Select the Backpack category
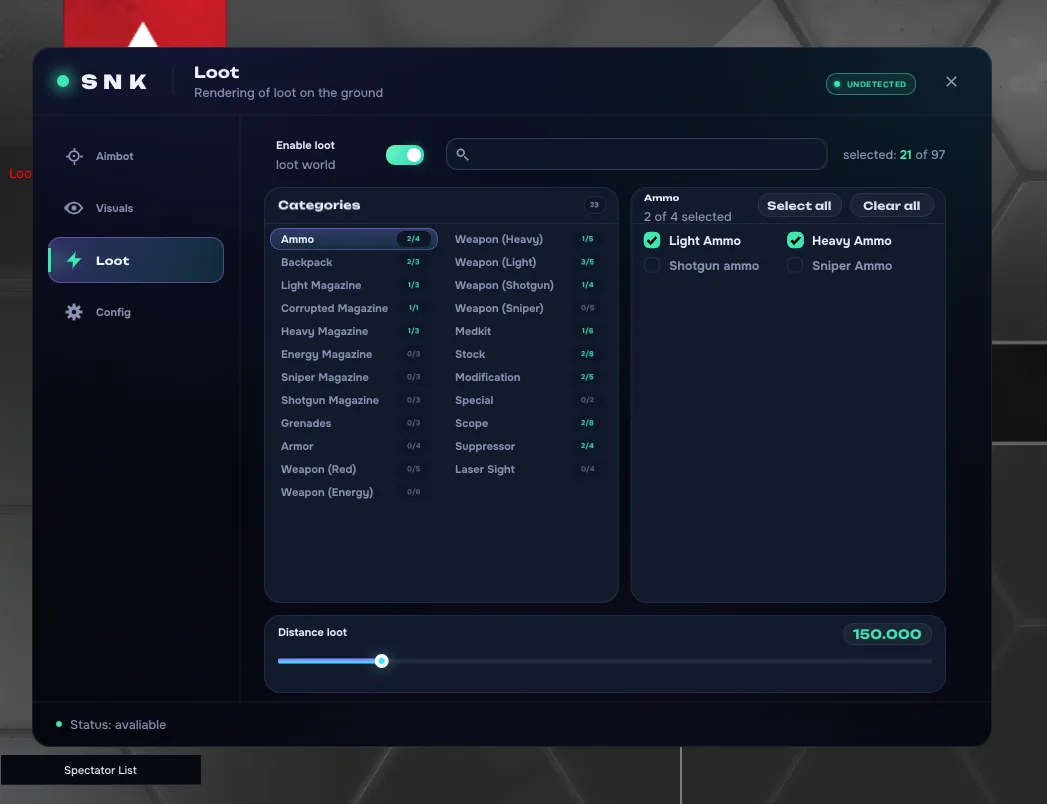 [x=354, y=262]
